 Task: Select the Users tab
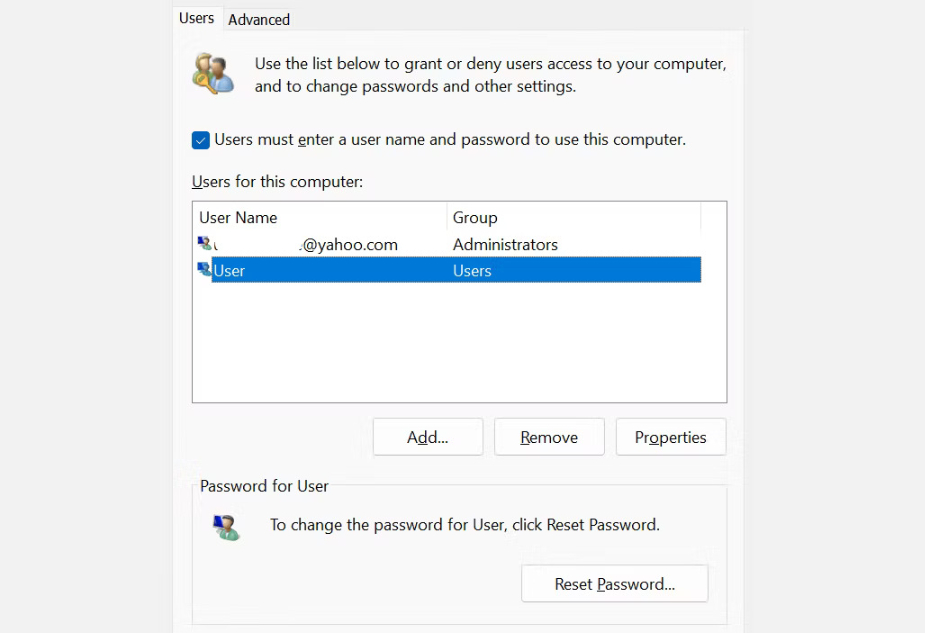pyautogui.click(x=197, y=17)
